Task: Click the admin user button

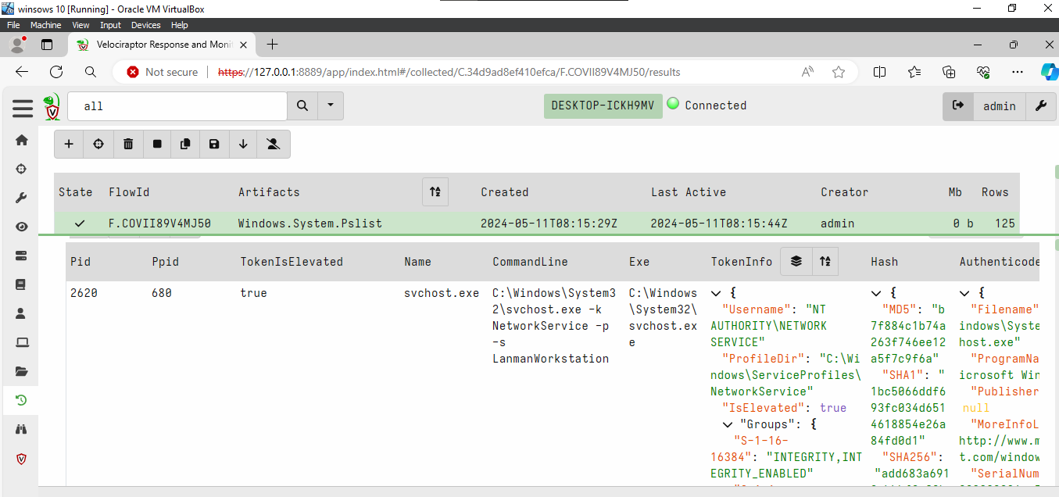Action: pos(1000,105)
